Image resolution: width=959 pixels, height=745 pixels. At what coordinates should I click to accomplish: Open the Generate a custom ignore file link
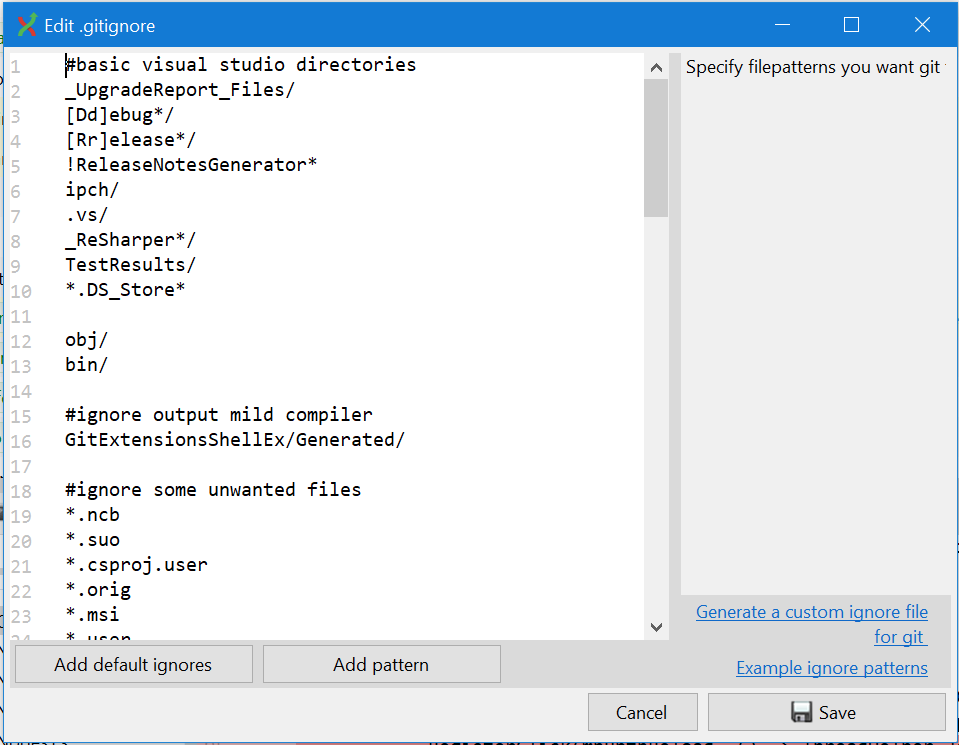point(811,612)
